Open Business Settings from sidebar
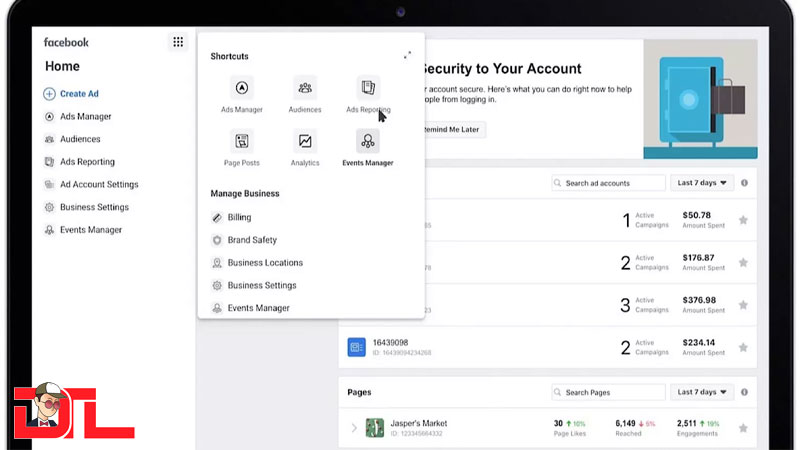Viewport: 800px width, 450px height. click(x=94, y=207)
